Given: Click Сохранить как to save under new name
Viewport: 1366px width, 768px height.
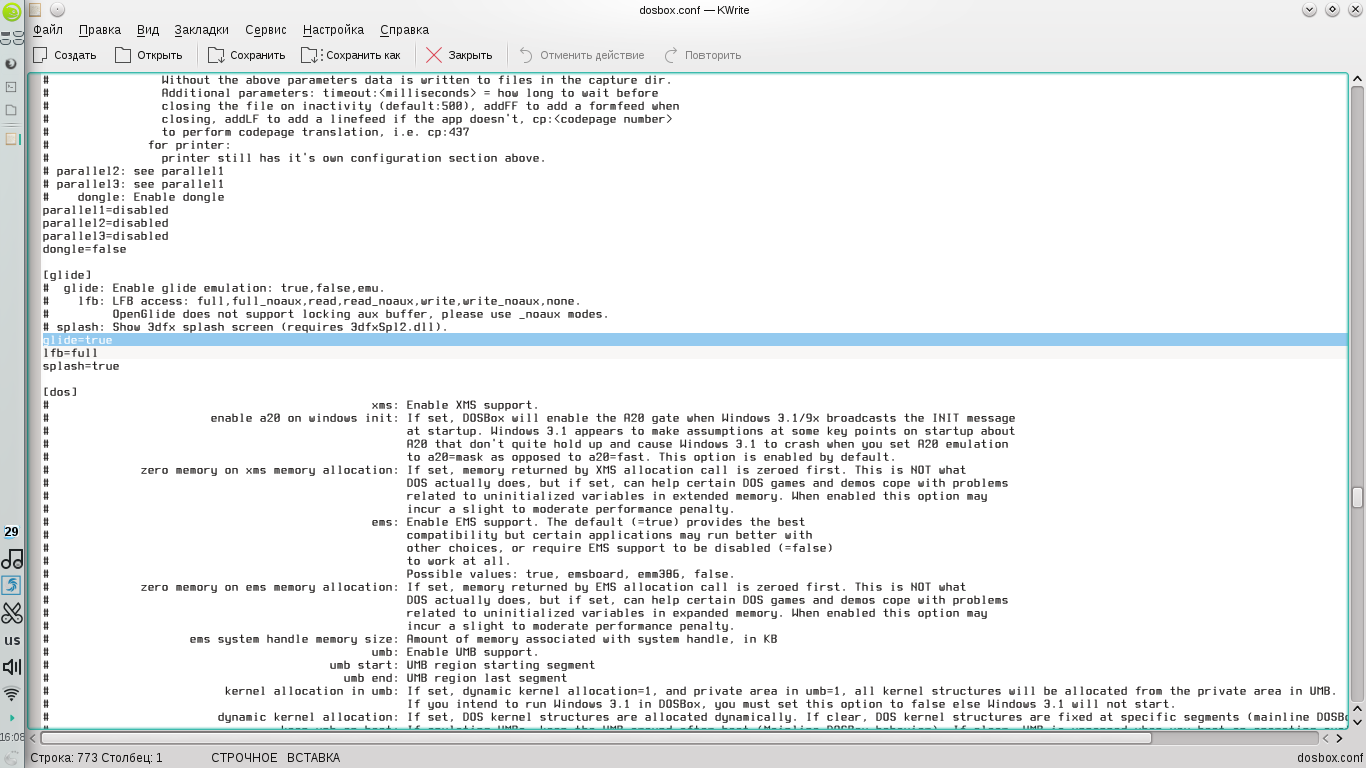Looking at the screenshot, I should click(x=351, y=55).
